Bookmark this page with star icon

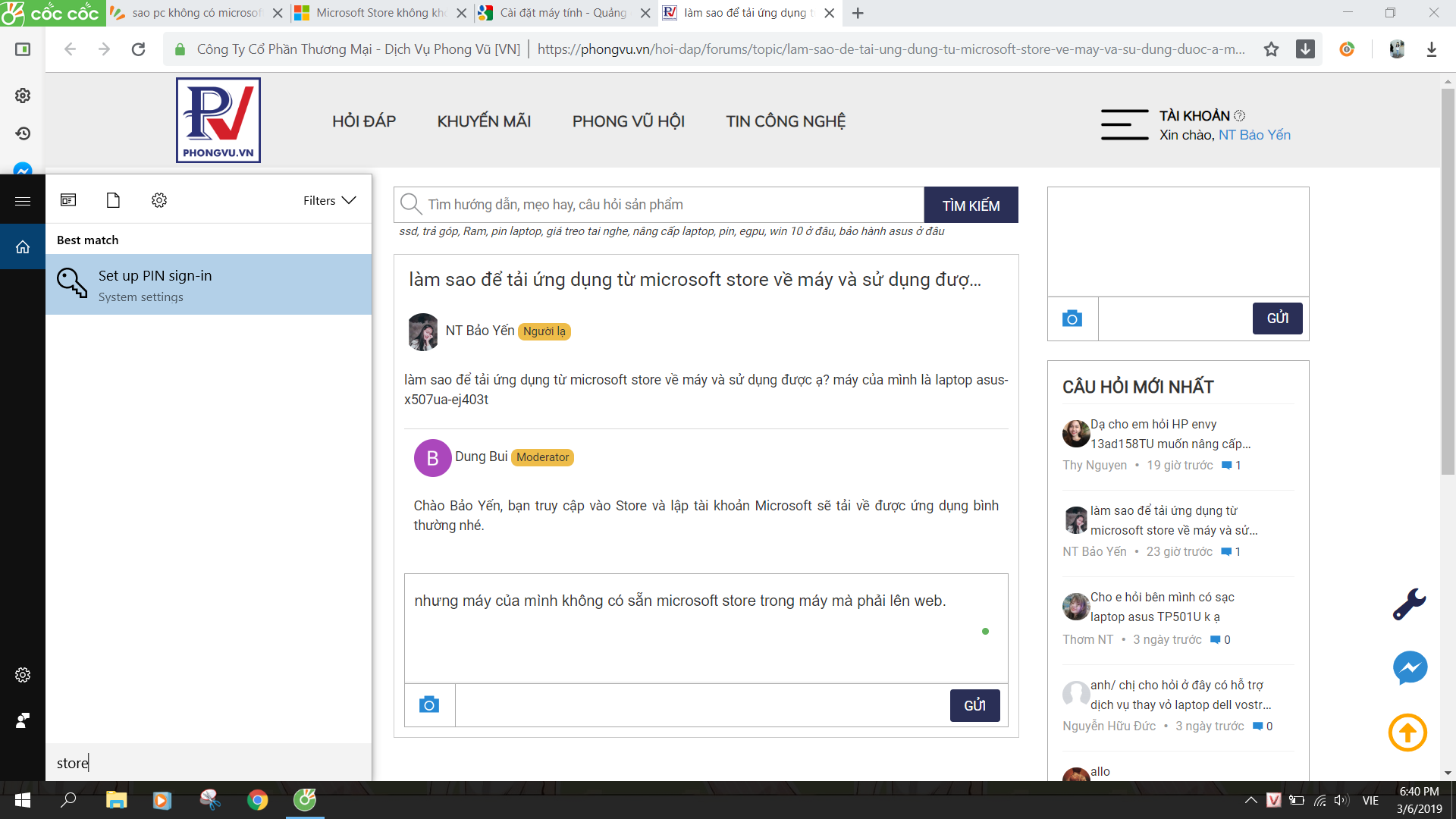[1271, 49]
